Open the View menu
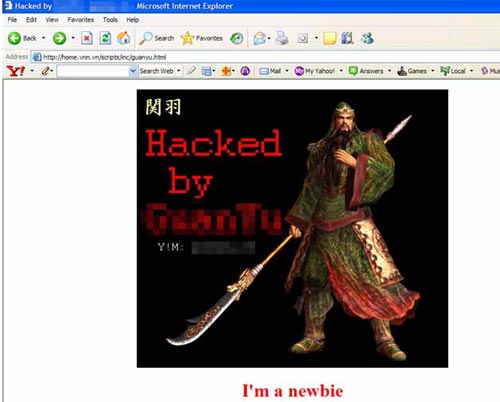Viewport: 500px width, 402px height. pyautogui.click(x=52, y=20)
